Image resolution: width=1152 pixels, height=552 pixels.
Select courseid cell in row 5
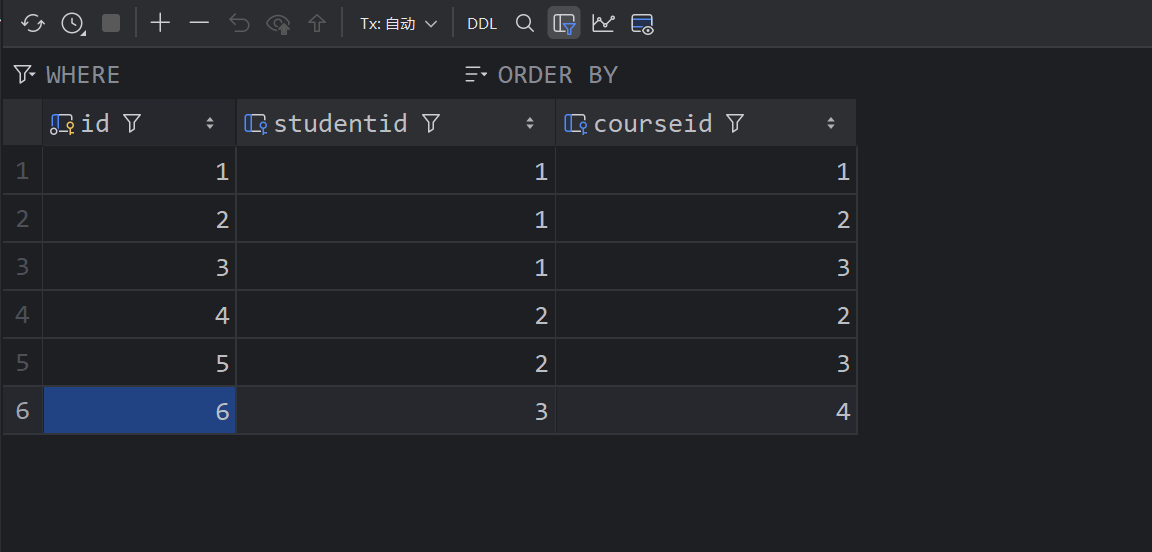(706, 362)
